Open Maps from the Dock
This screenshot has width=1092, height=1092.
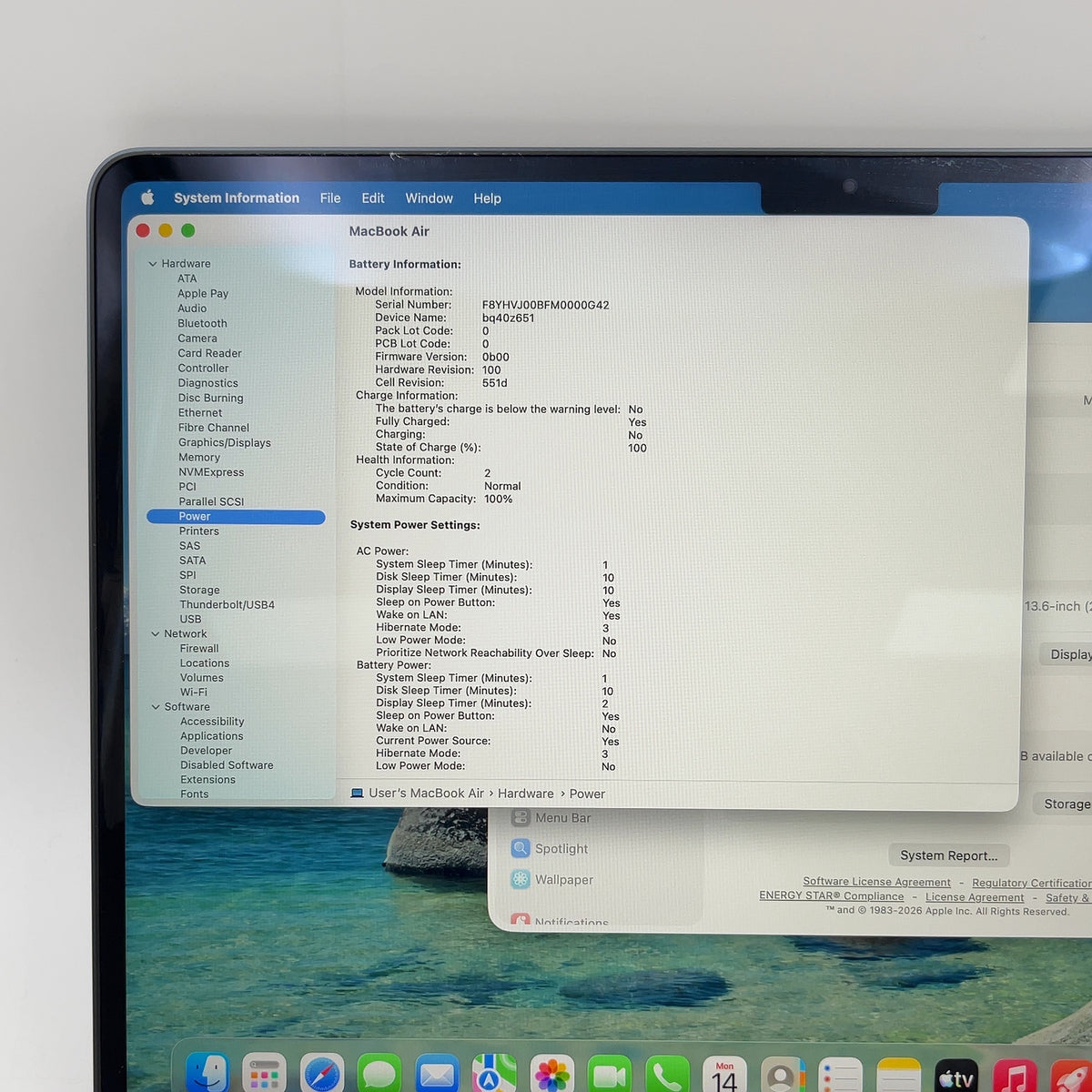(x=494, y=1075)
